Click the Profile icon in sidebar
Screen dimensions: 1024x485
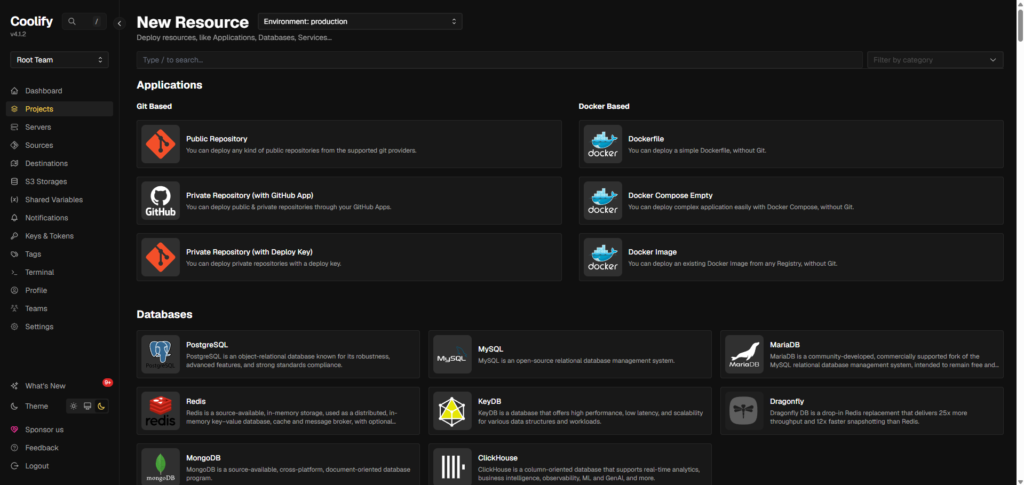point(14,290)
